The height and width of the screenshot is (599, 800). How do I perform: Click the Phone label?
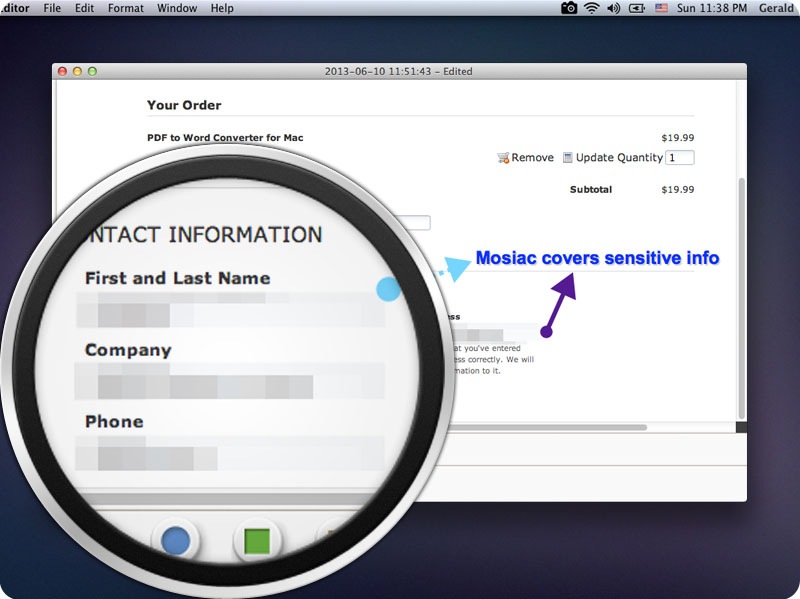tap(114, 421)
